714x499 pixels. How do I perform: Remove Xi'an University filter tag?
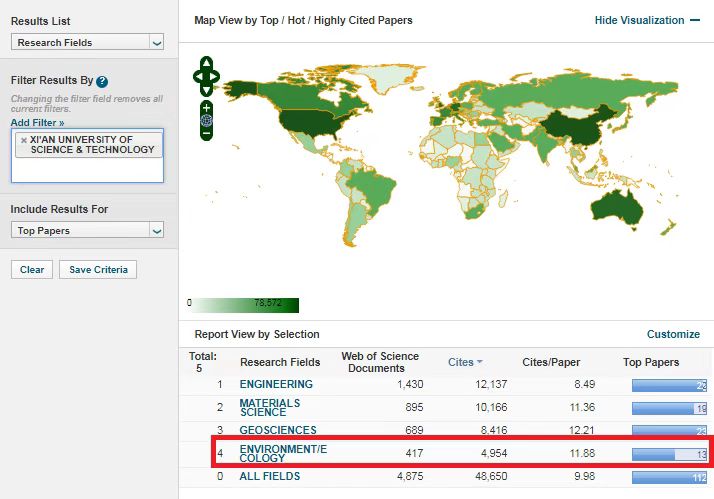(x=24, y=140)
